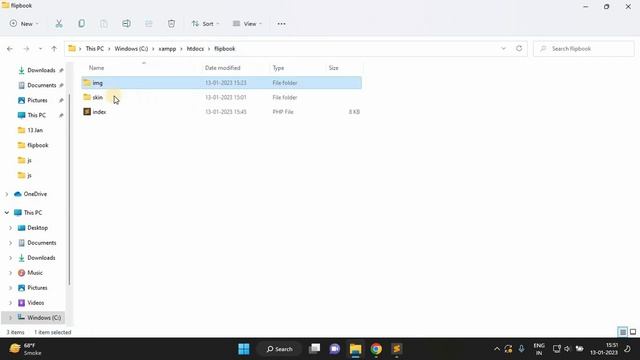
Task: Select the img folder row
Action: pos(222,82)
